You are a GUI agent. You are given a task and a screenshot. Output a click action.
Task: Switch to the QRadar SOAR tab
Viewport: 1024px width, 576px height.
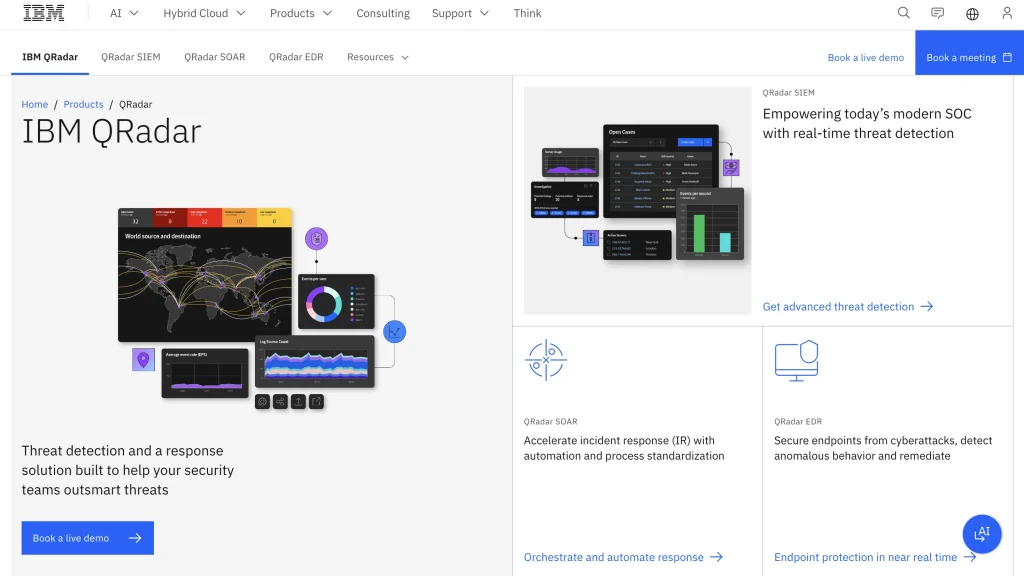tap(214, 57)
